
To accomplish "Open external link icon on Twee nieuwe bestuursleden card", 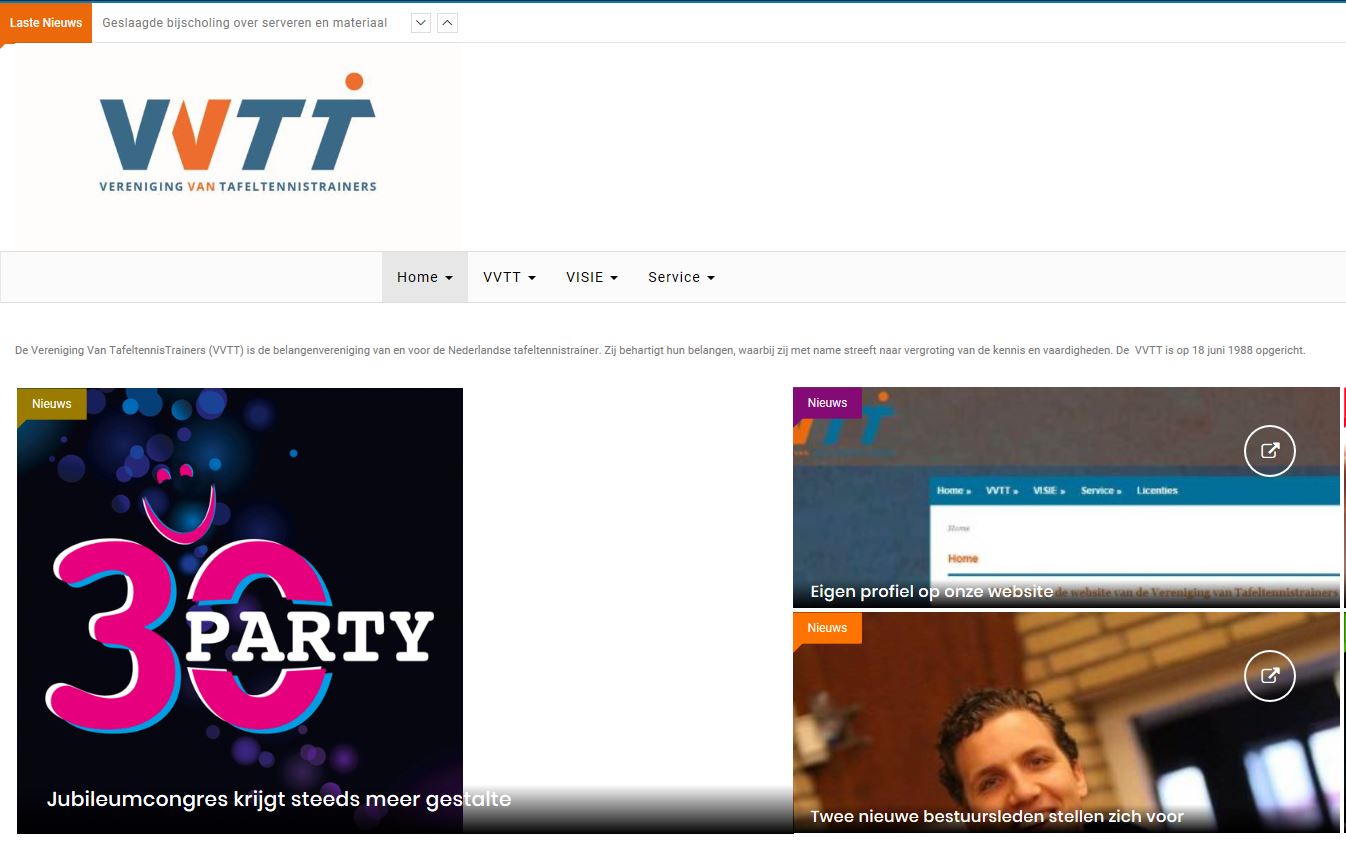I will (1270, 676).
